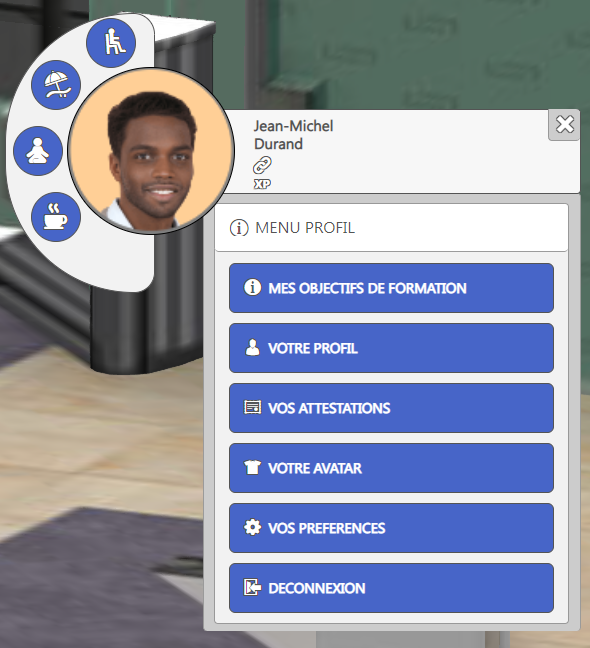Choose the meditation pose status icon
This screenshot has width=590, height=648.
[38, 151]
